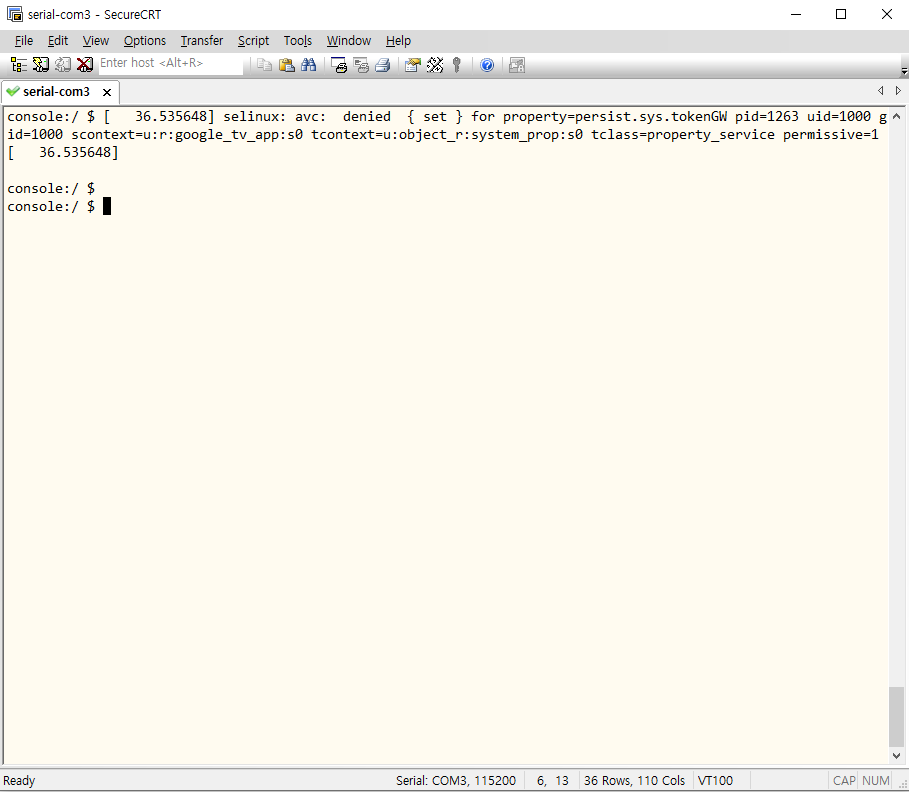Open the File menu
Screen dimensions: 909x792
(x=24, y=41)
